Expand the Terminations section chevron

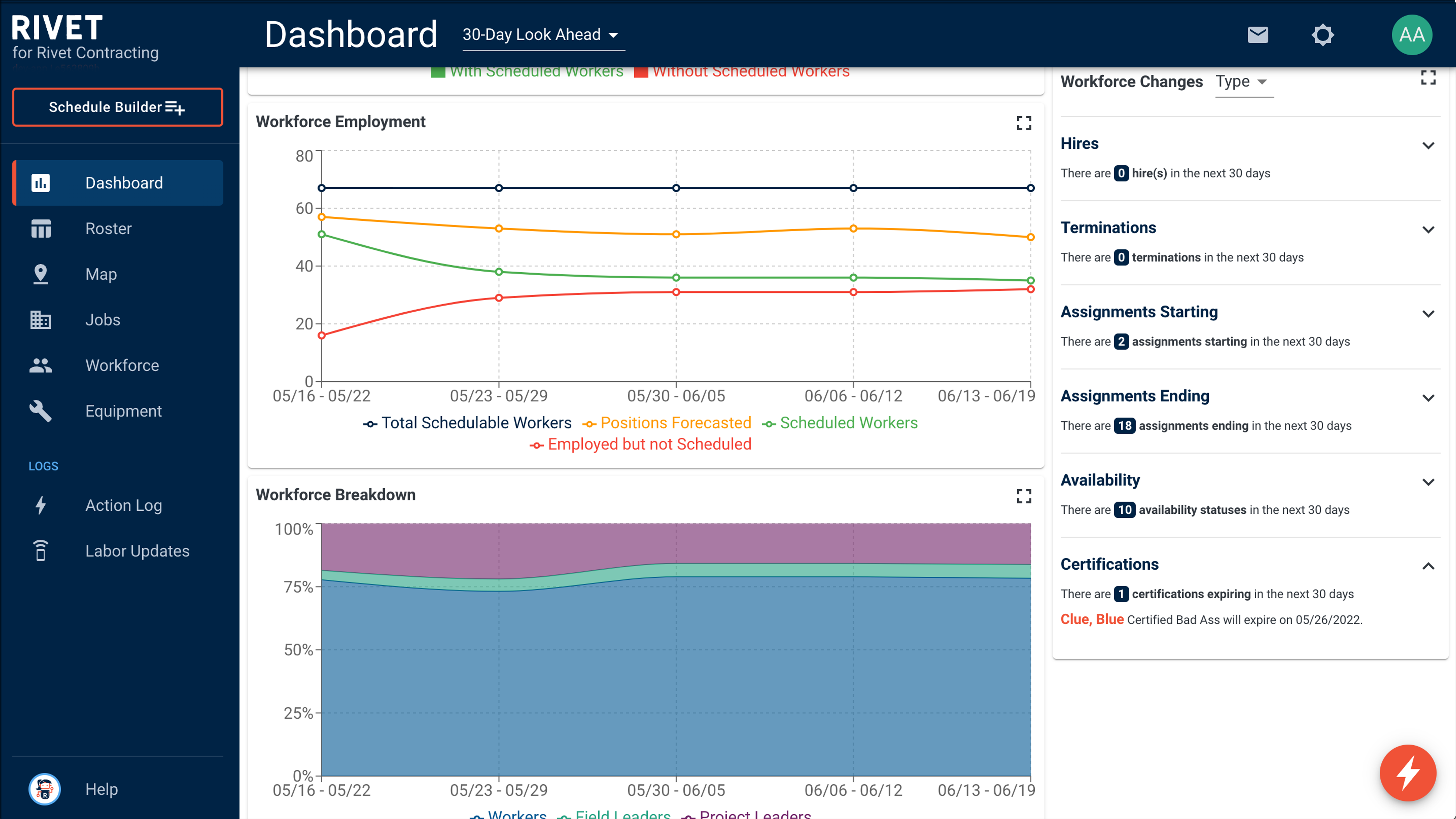pyautogui.click(x=1428, y=230)
